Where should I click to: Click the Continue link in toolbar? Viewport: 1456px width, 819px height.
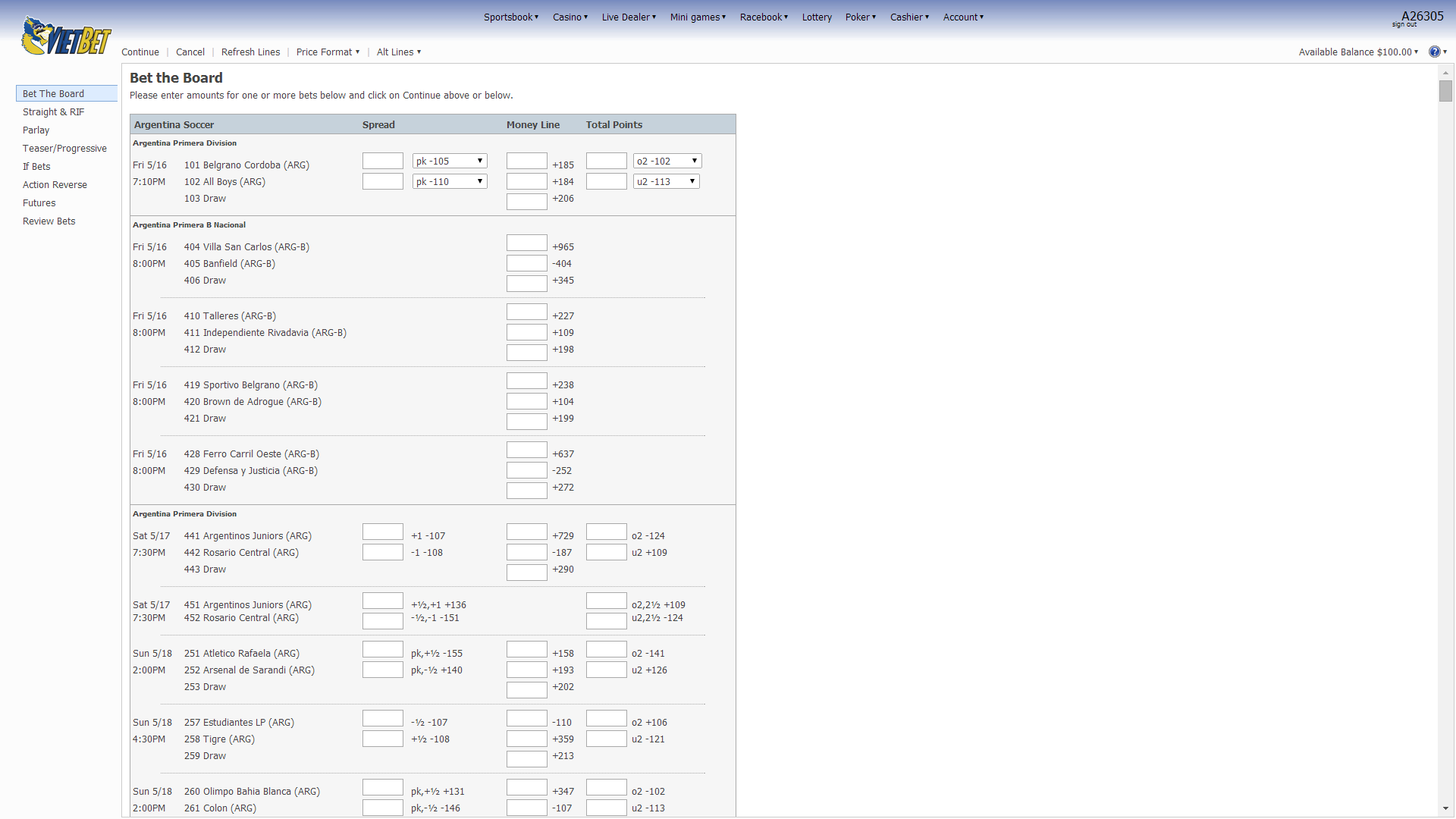tap(140, 52)
